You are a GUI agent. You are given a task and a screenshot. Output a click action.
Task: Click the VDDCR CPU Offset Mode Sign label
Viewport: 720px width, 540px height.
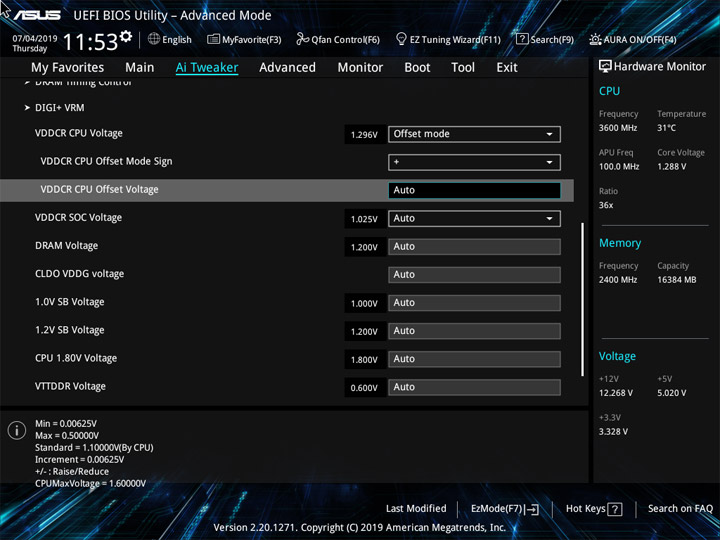(x=106, y=162)
